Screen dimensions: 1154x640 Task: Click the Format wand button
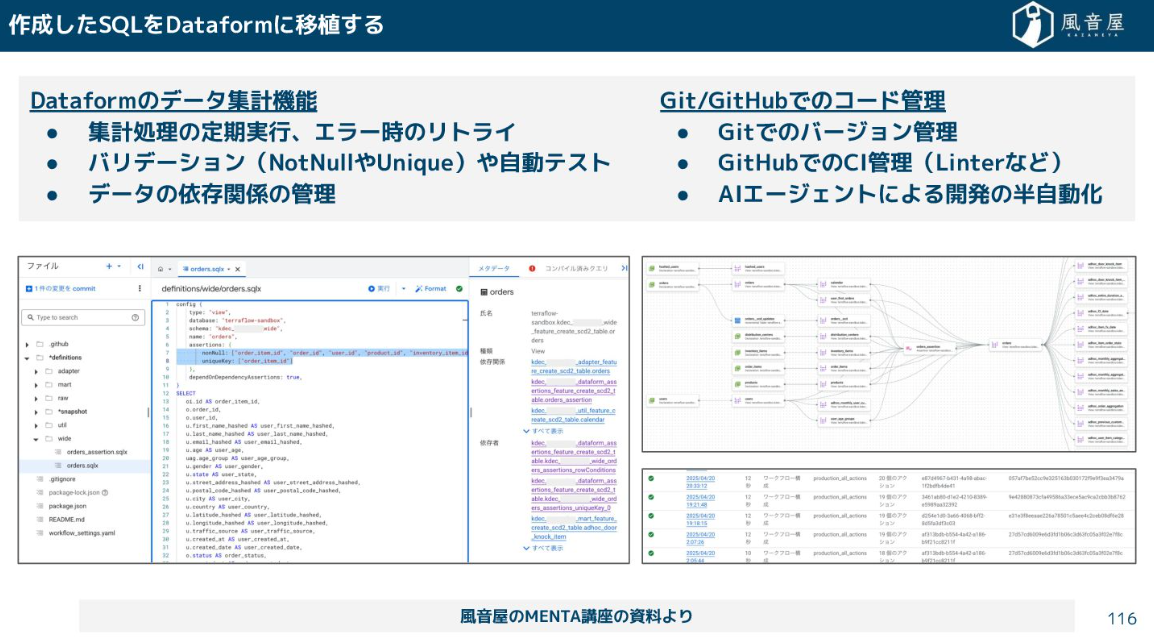click(x=431, y=288)
